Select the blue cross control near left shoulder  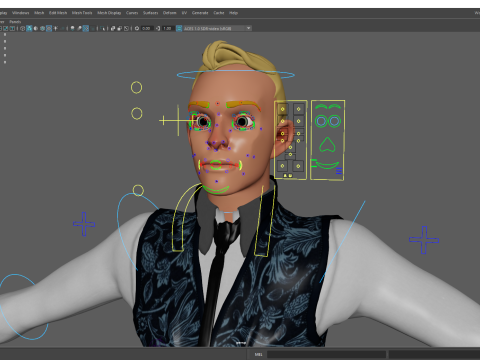pyautogui.click(x=84, y=224)
